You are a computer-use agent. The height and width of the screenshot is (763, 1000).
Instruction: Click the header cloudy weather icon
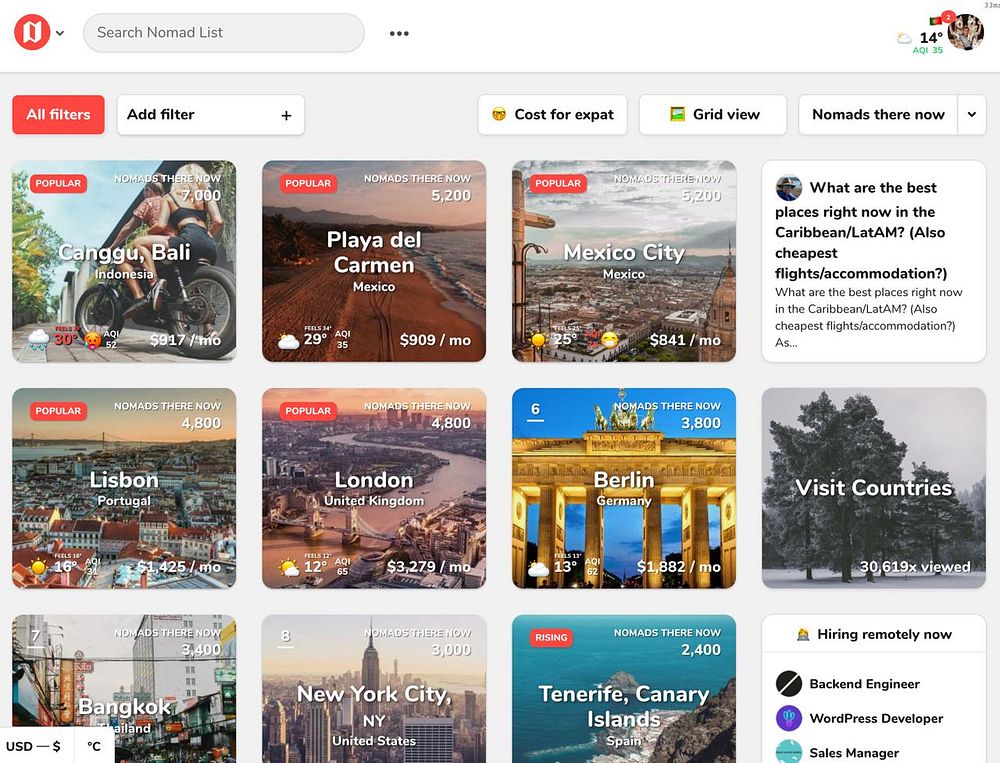coord(904,38)
